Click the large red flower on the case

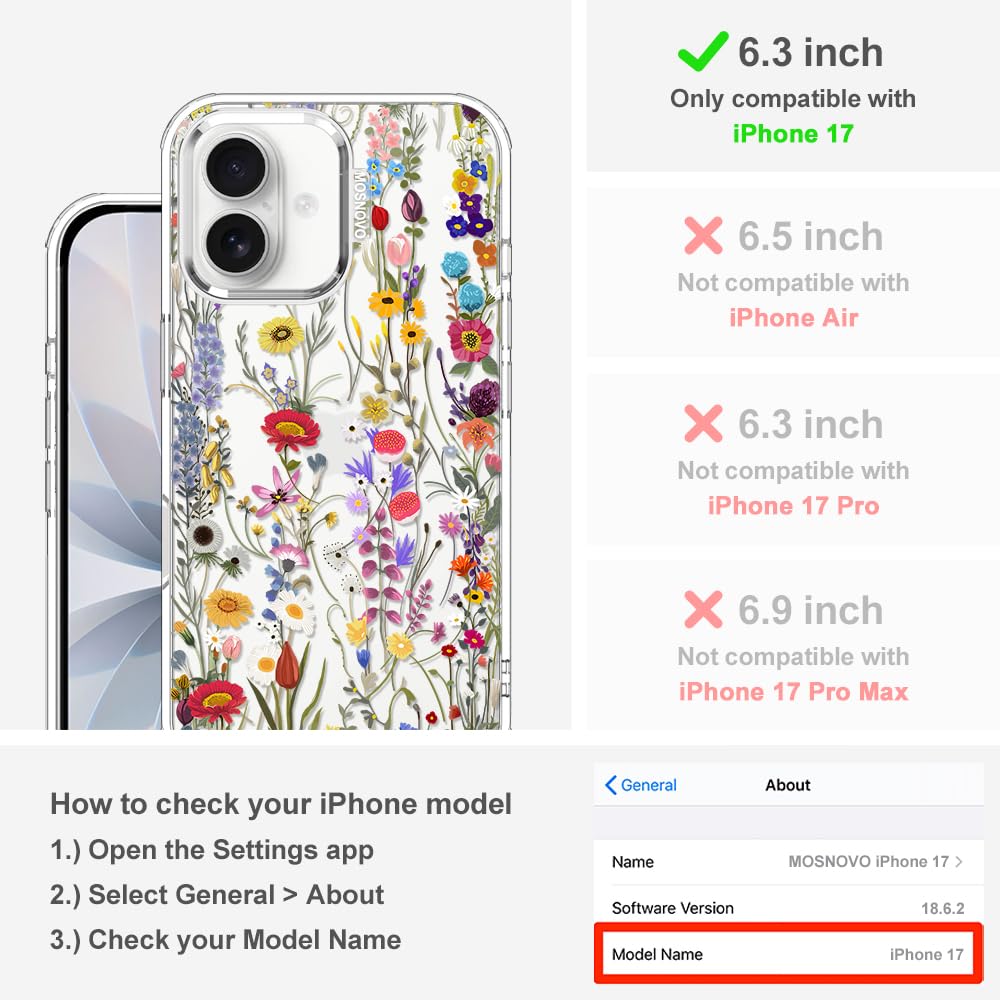(290, 428)
